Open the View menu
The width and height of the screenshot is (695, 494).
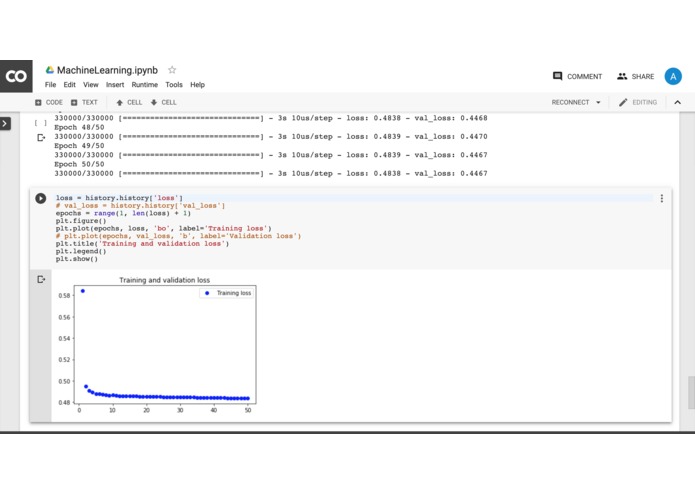[90, 85]
